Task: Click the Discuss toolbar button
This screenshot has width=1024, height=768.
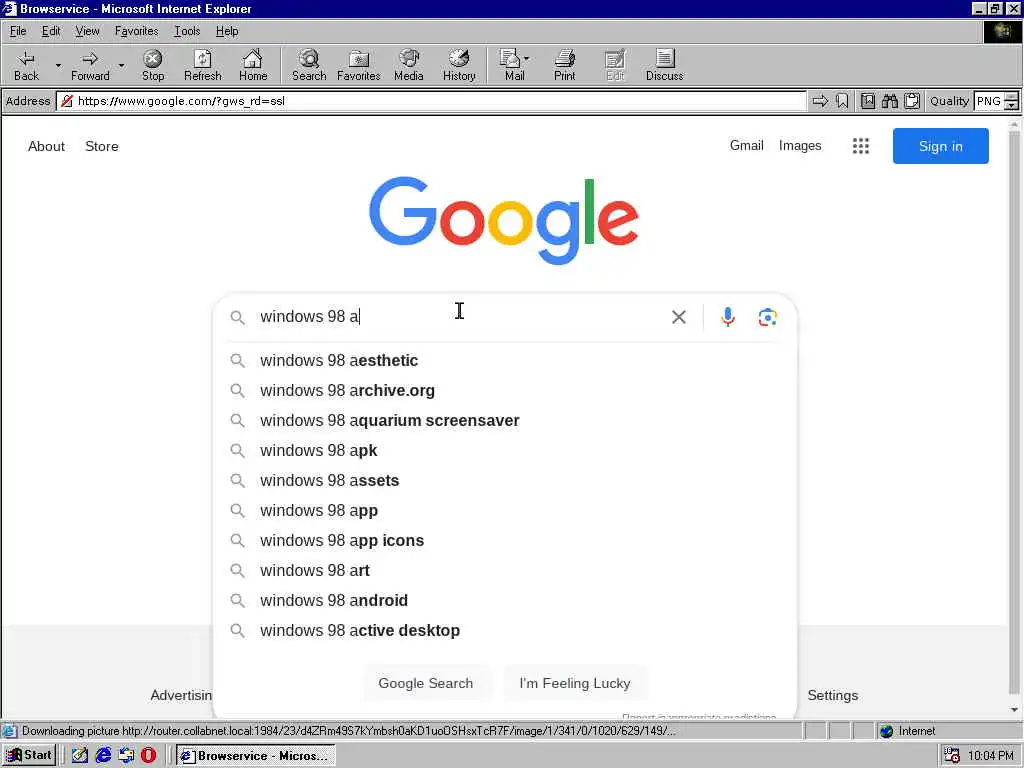Action: coord(664,65)
